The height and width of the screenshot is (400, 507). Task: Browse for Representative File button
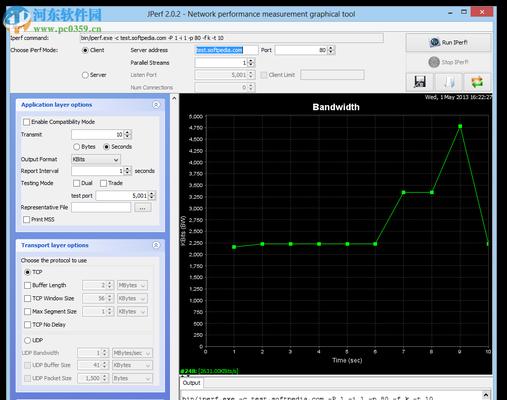click(143, 208)
